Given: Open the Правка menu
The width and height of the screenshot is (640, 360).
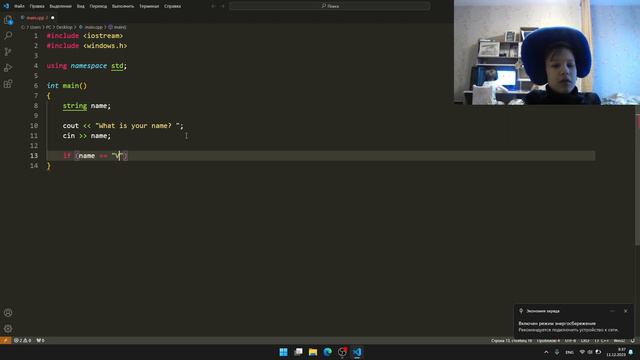Looking at the screenshot, I should [37, 6].
